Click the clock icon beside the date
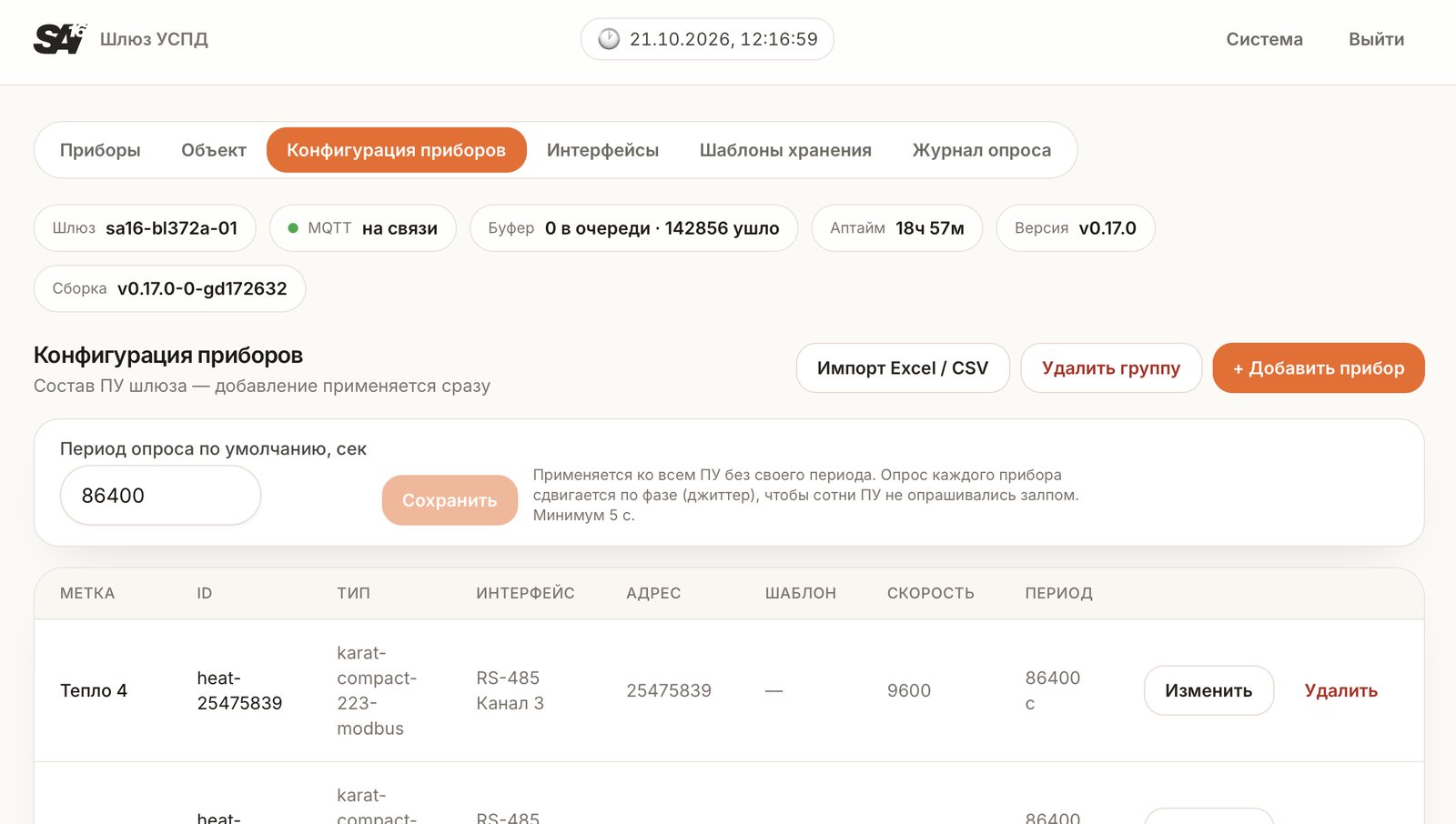 coord(609,39)
